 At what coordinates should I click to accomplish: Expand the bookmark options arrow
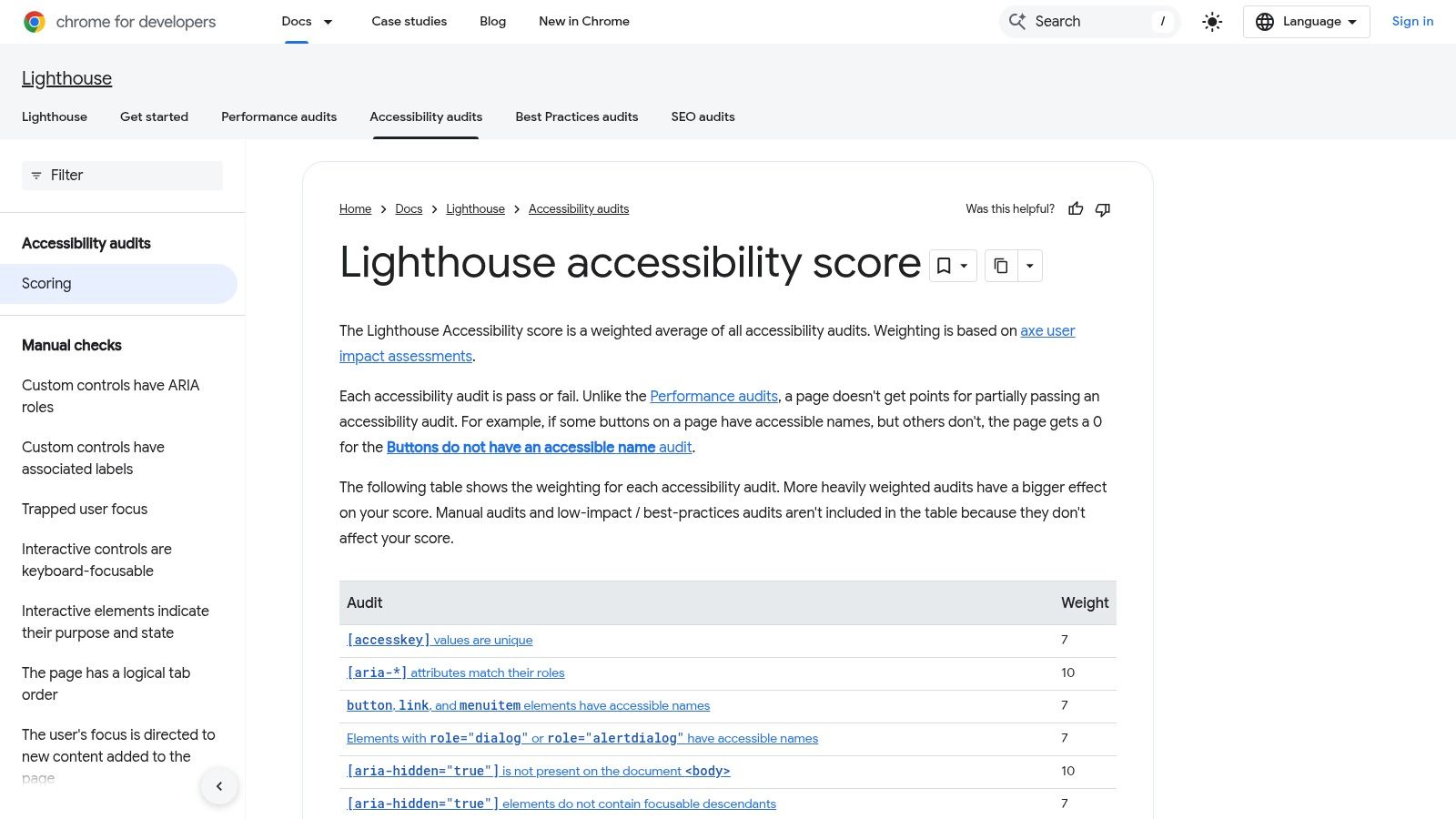coord(963,266)
